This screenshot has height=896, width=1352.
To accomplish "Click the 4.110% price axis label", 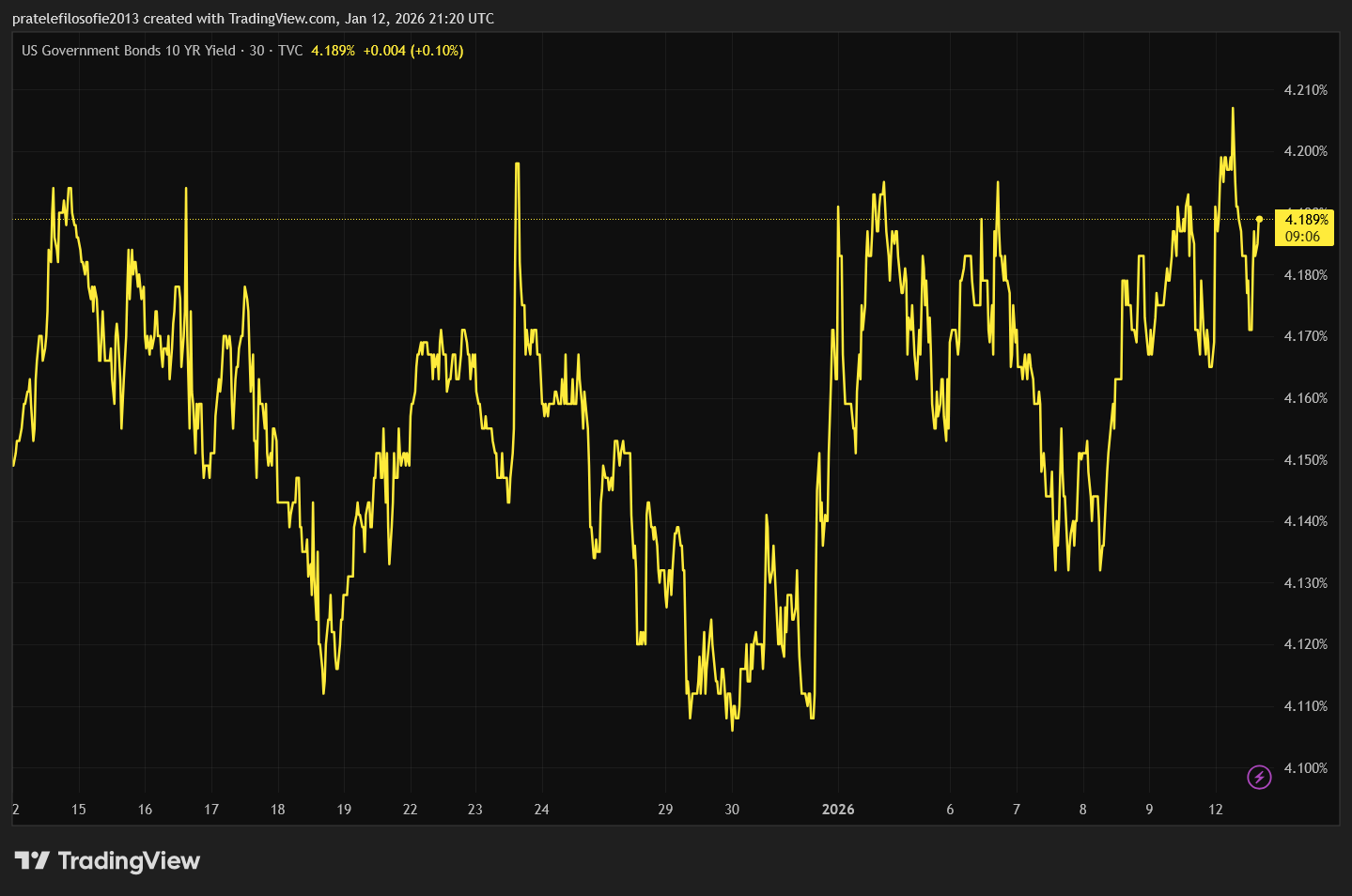I will [1306, 706].
